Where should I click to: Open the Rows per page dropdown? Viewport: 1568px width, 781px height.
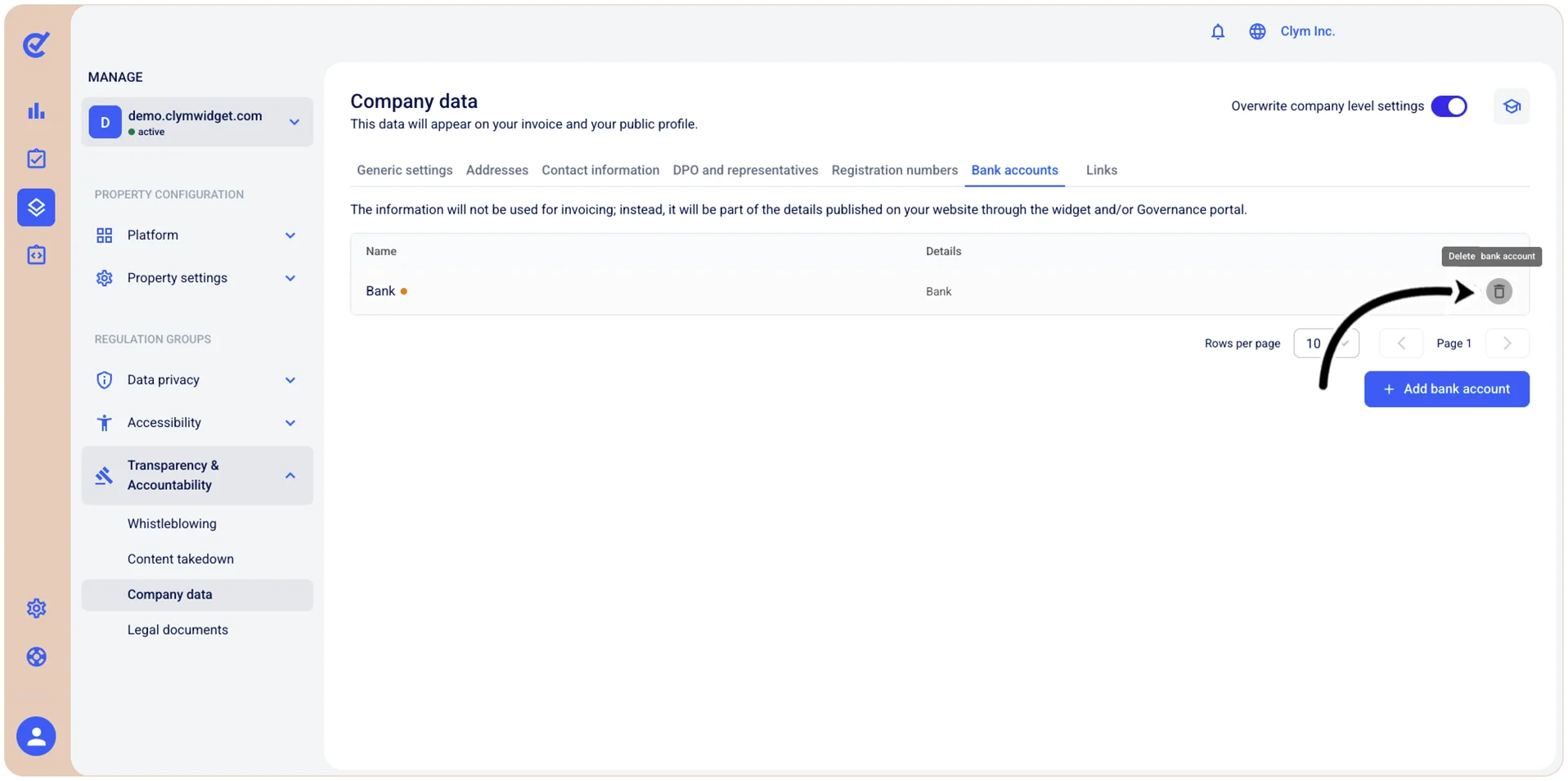1326,343
